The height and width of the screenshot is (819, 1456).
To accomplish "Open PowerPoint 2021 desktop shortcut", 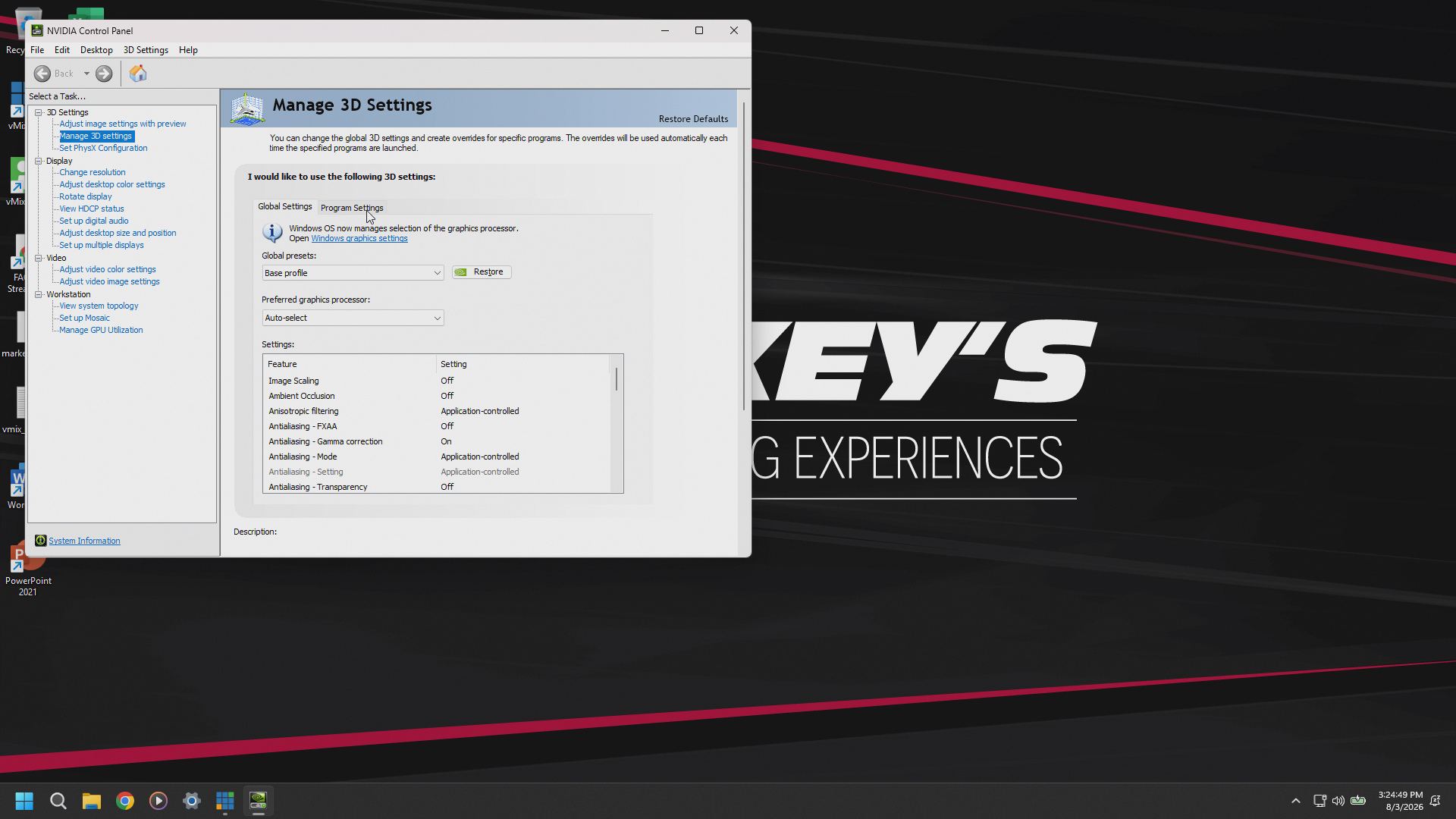I will [28, 570].
